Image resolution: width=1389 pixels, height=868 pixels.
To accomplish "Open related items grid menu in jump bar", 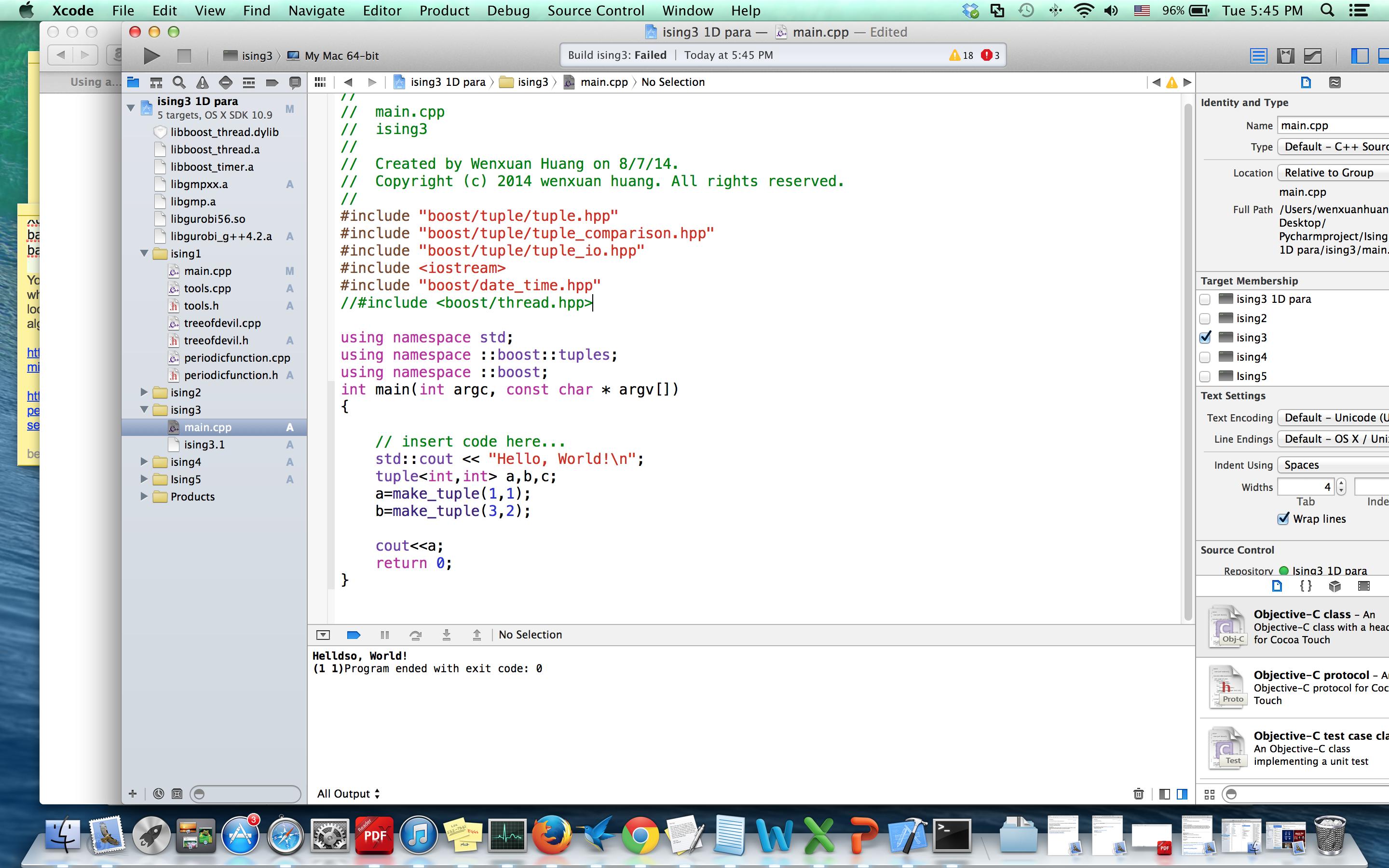I will [x=320, y=82].
